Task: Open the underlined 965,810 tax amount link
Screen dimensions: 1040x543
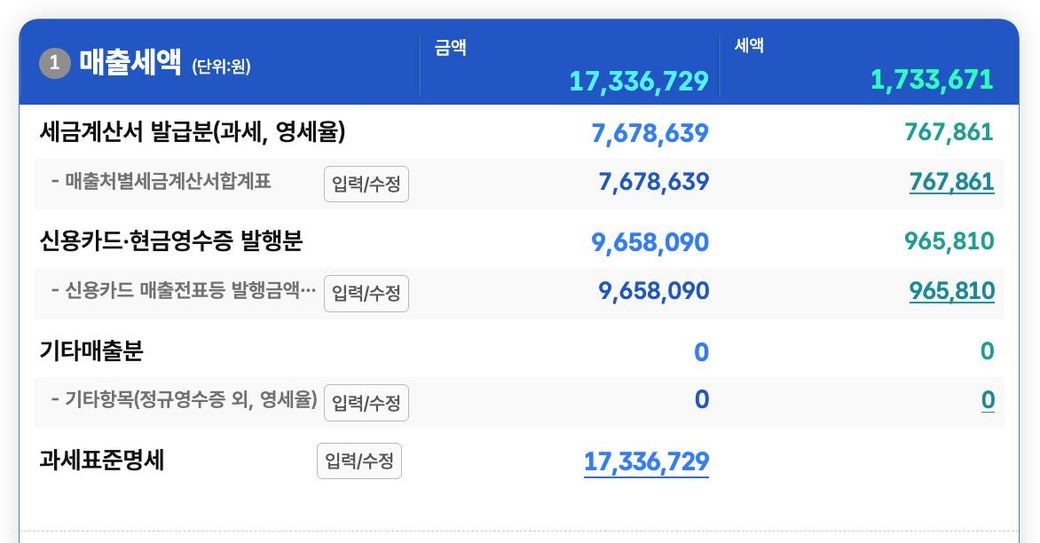Action: click(x=951, y=291)
